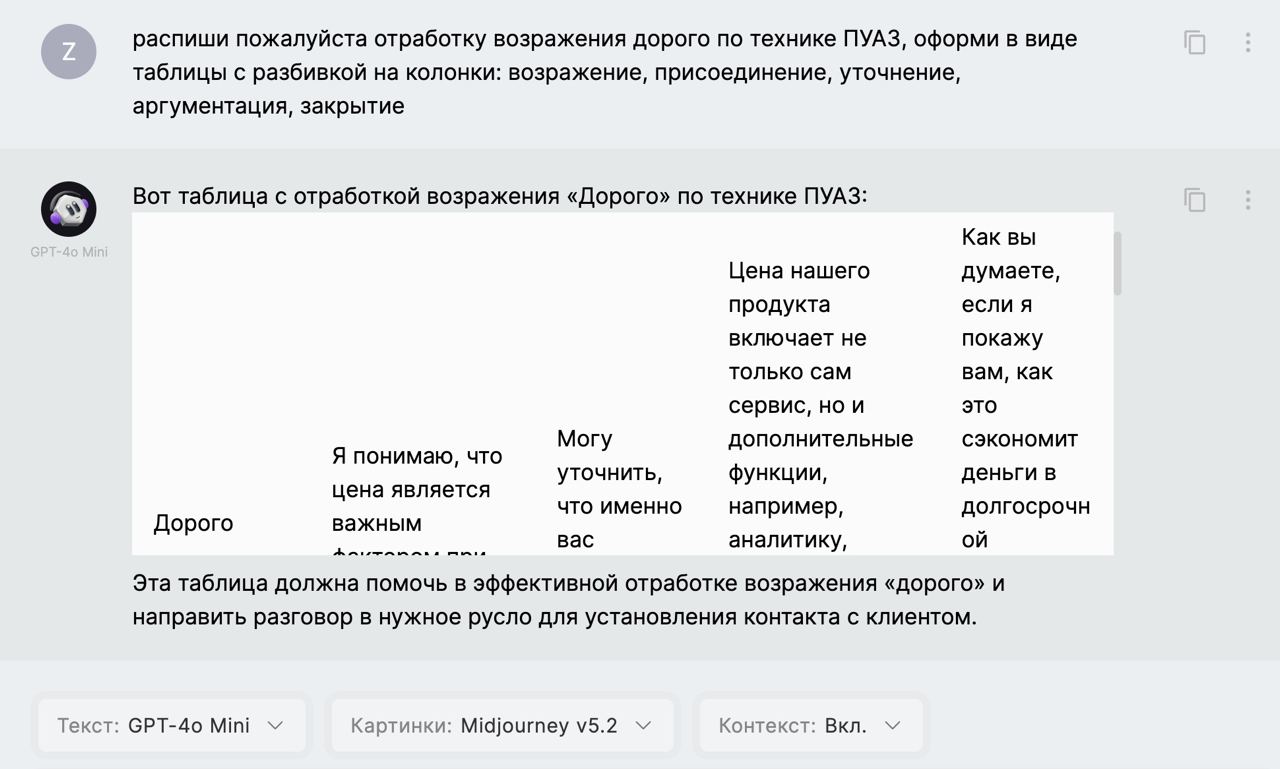Click the embedded objection-handling table
This screenshot has height=769, width=1280.
tap(620, 385)
